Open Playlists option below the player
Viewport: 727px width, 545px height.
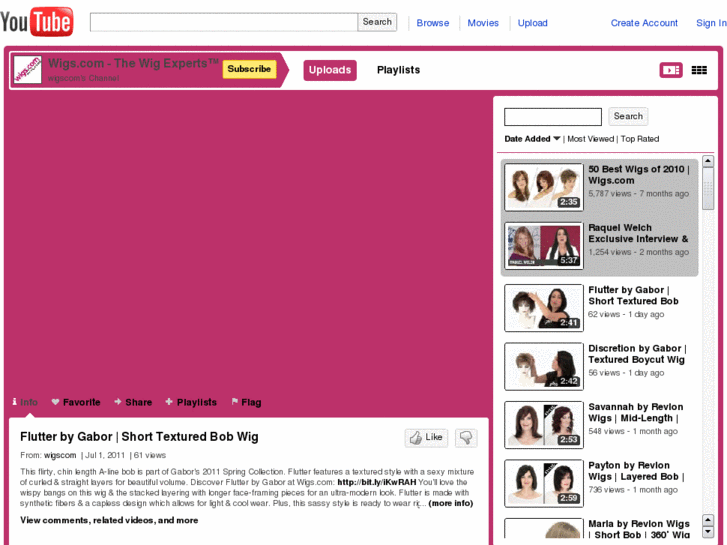coord(191,402)
